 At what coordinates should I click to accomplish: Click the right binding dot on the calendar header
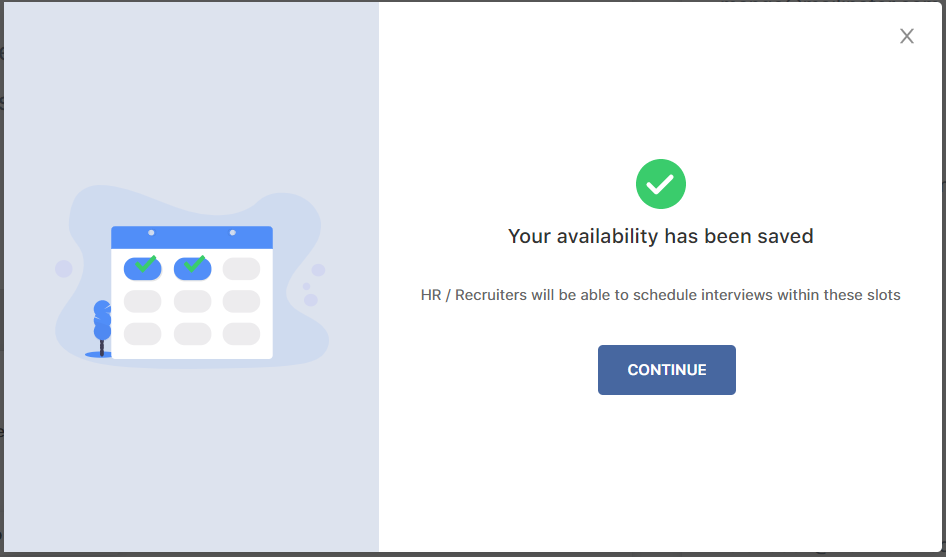[232, 232]
